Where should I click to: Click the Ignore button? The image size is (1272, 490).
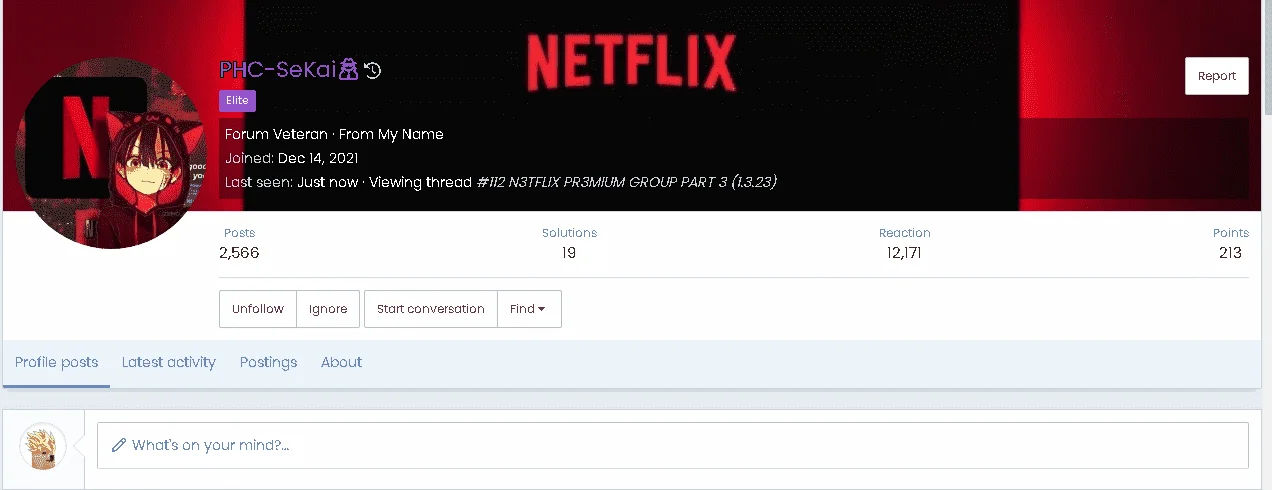[x=328, y=309]
